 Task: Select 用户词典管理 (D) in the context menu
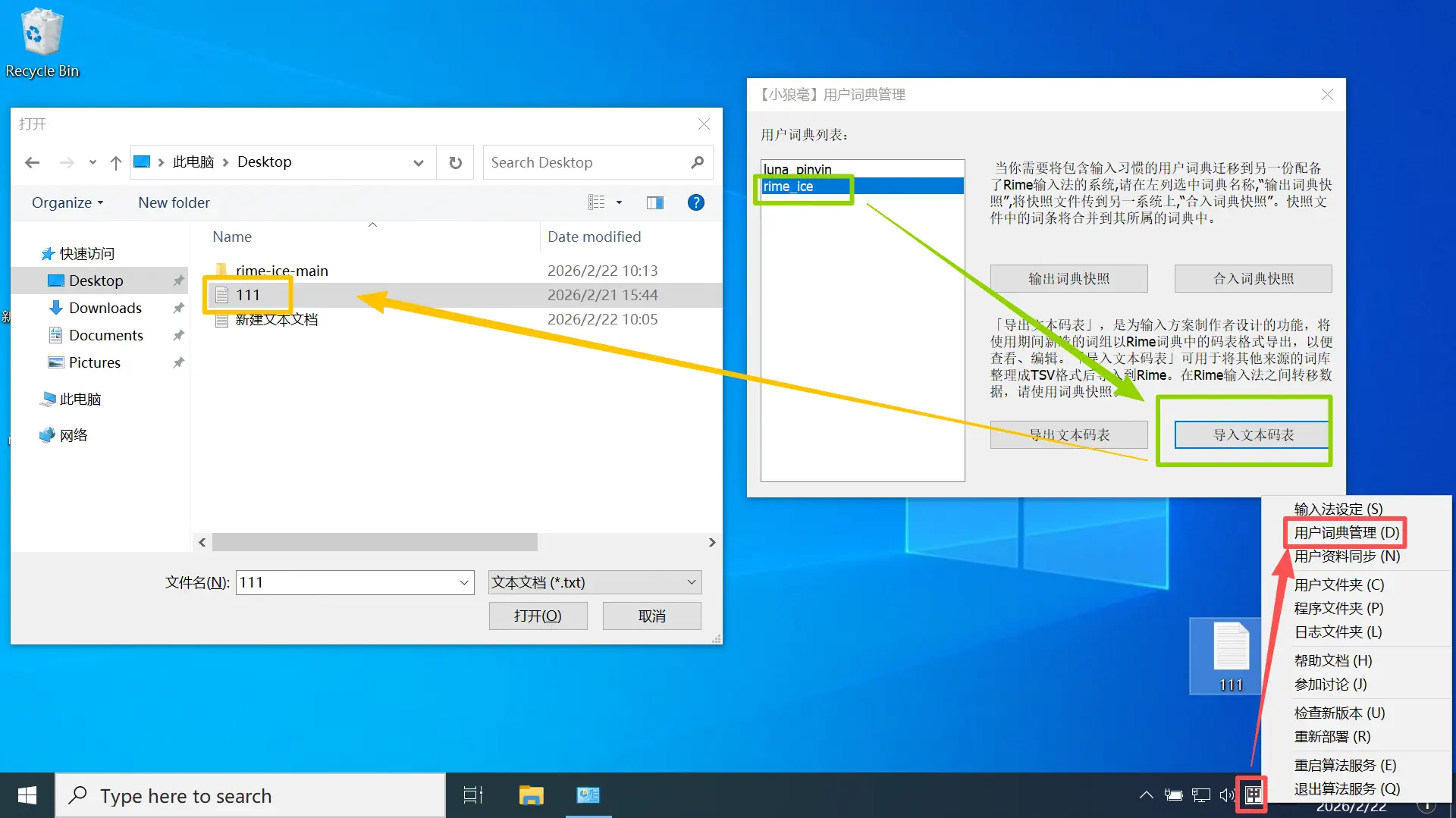(1346, 532)
